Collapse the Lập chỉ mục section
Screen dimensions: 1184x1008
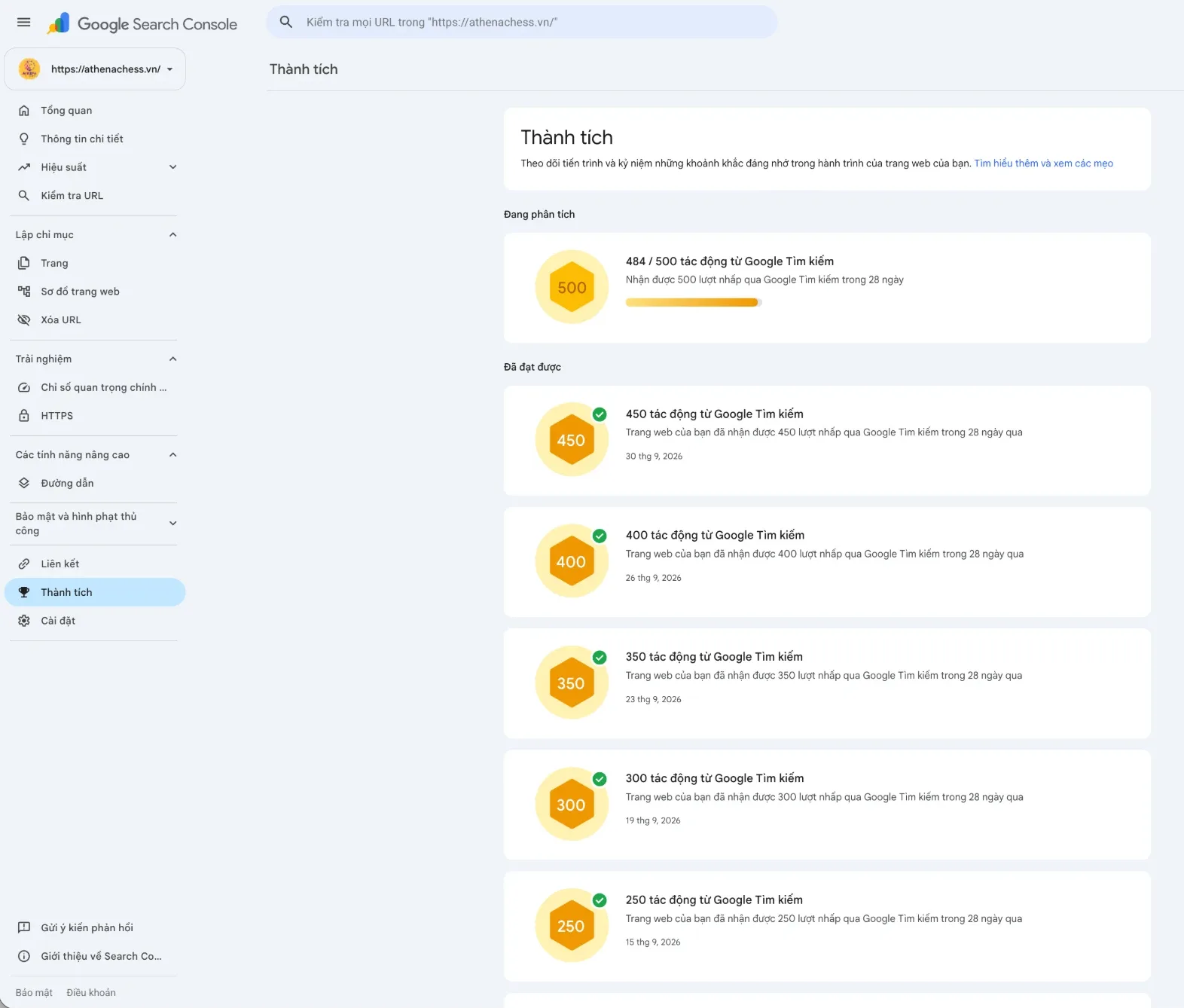[x=173, y=234]
